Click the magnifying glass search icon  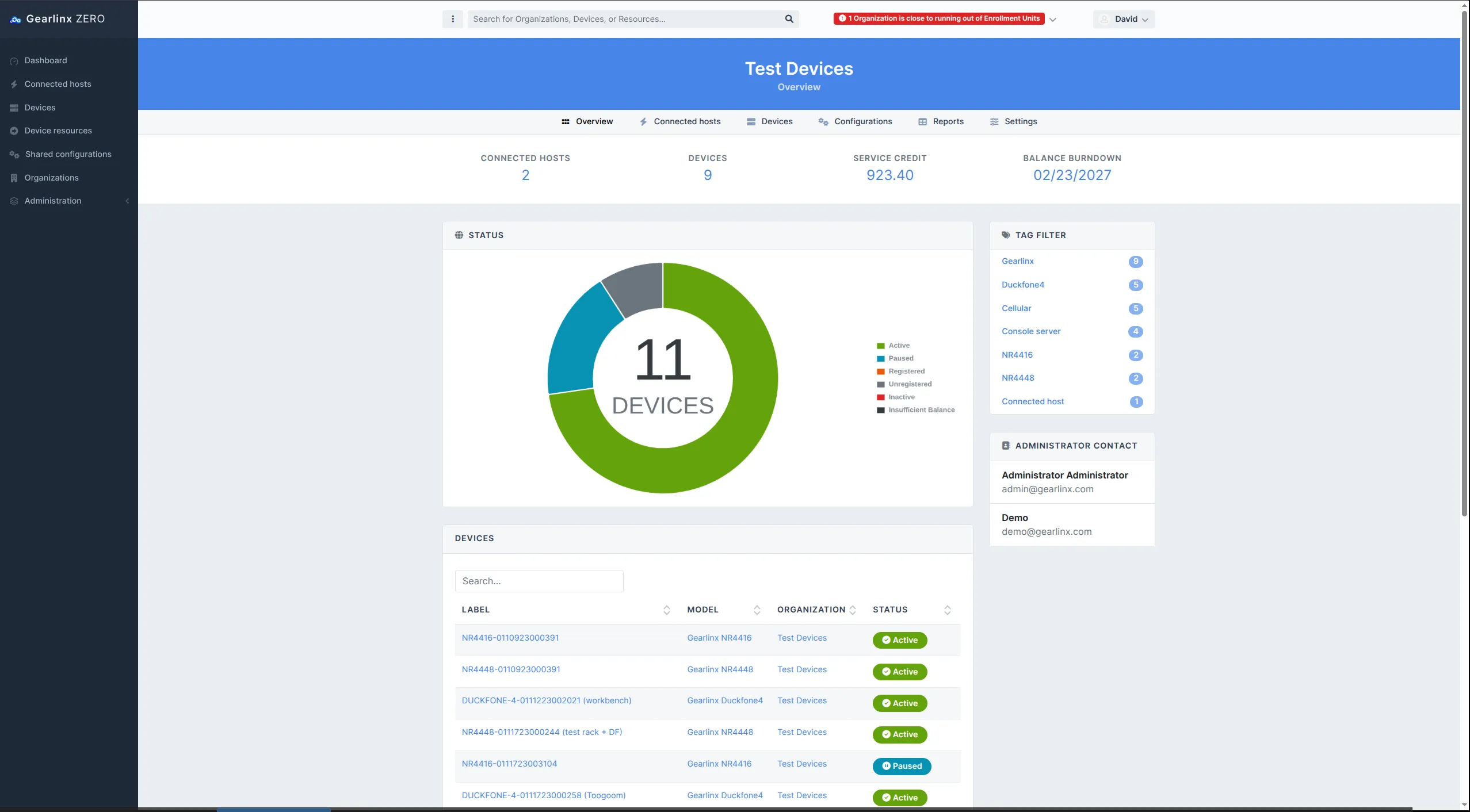[x=789, y=19]
